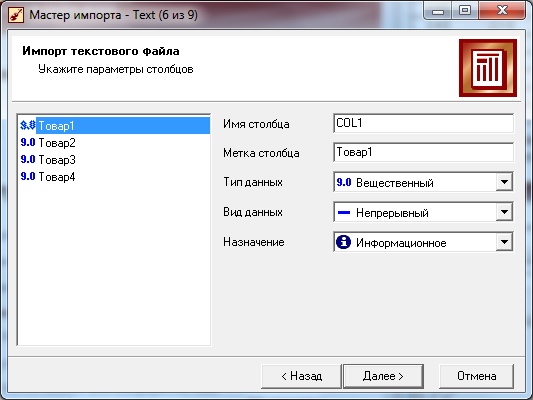This screenshot has width=533, height=400.
Task: Proceed with the Далее button
Action: point(383,376)
